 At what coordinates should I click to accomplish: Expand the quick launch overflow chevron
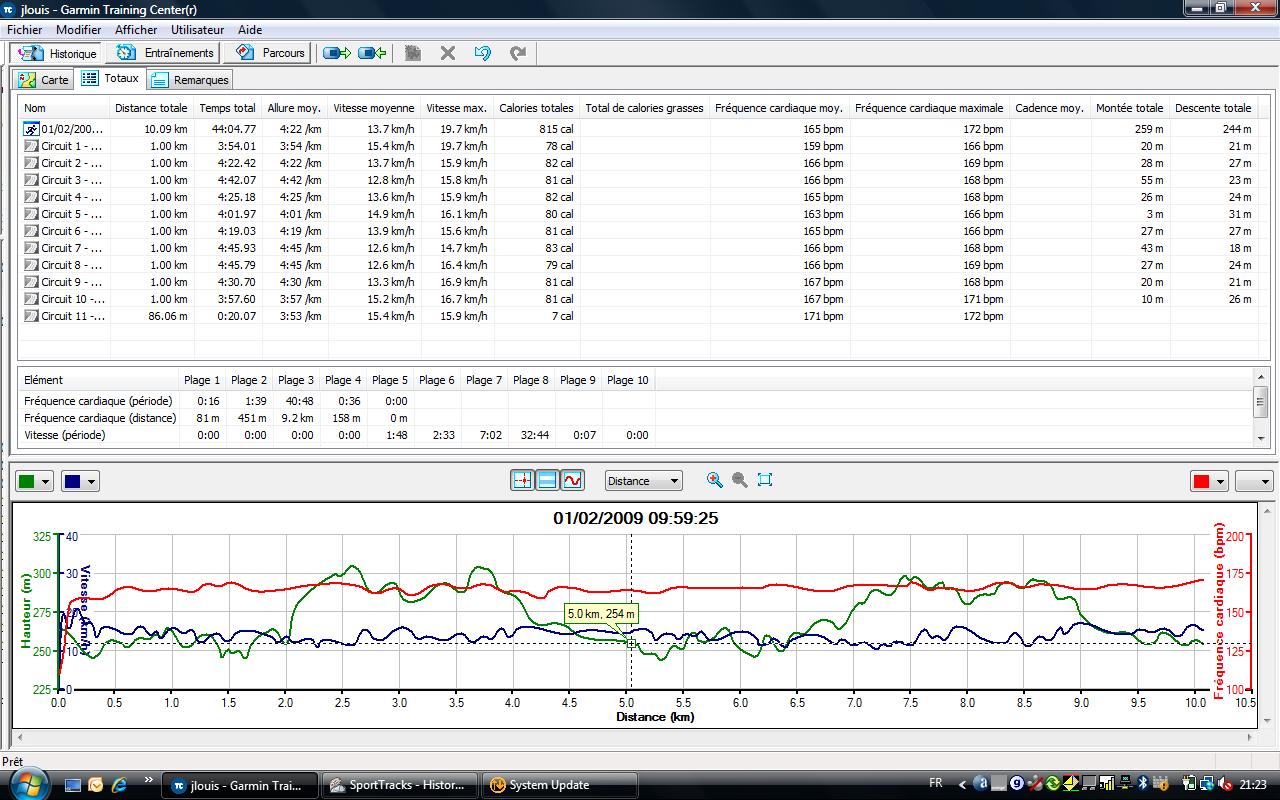click(x=150, y=779)
